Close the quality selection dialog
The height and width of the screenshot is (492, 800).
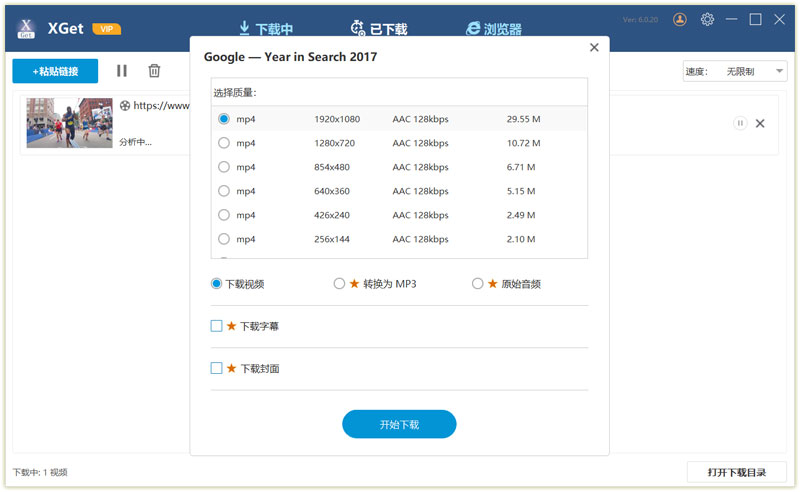(594, 47)
